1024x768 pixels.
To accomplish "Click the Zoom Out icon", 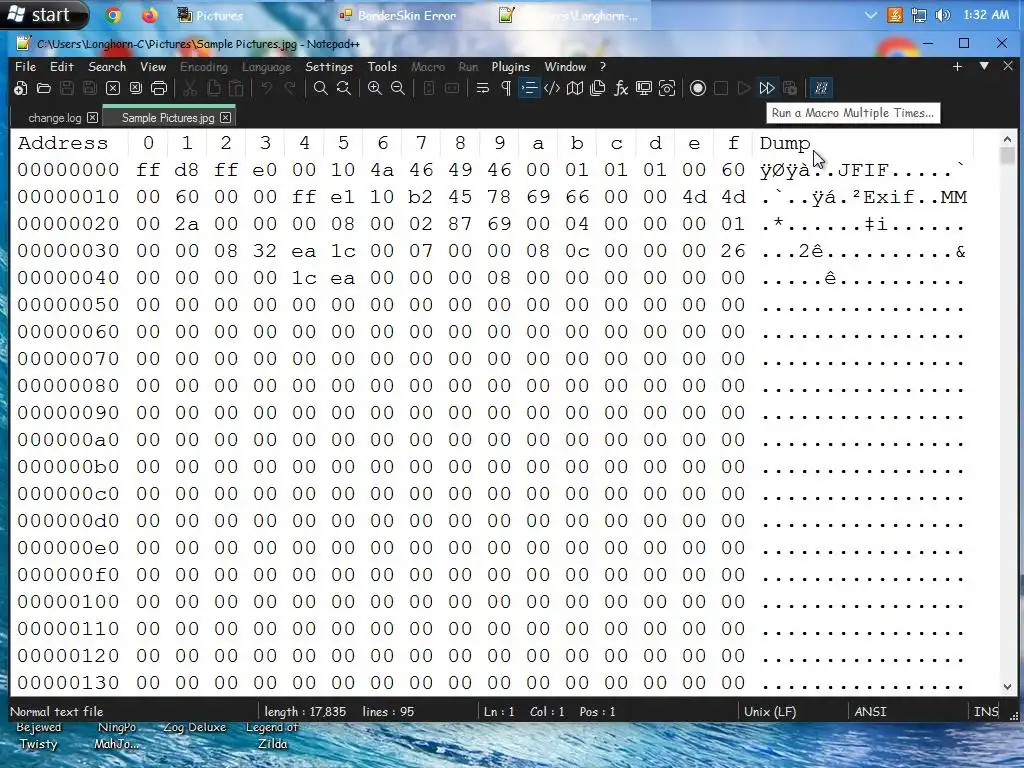I will pyautogui.click(x=398, y=88).
